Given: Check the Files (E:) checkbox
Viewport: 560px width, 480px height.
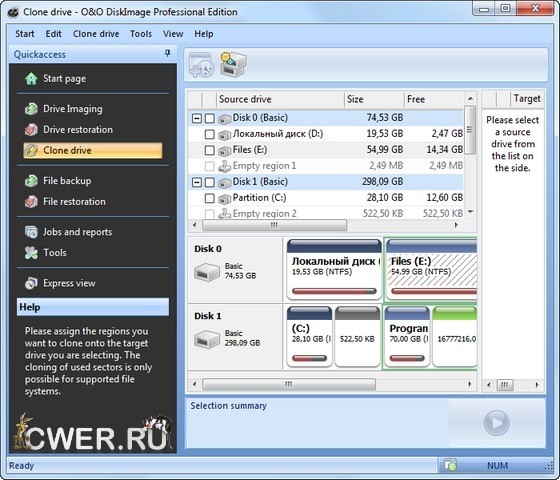Looking at the screenshot, I should pyautogui.click(x=210, y=150).
